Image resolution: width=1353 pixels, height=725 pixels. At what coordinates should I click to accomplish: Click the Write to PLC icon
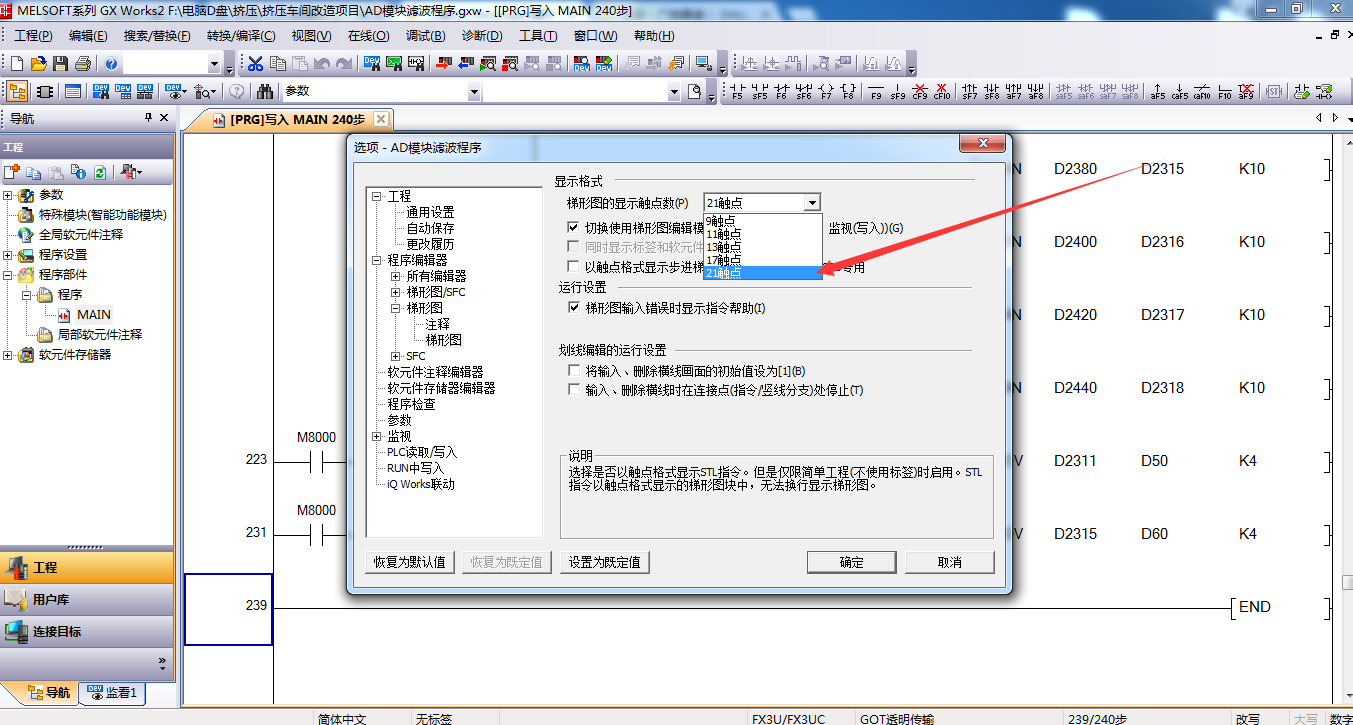pyautogui.click(x=443, y=64)
